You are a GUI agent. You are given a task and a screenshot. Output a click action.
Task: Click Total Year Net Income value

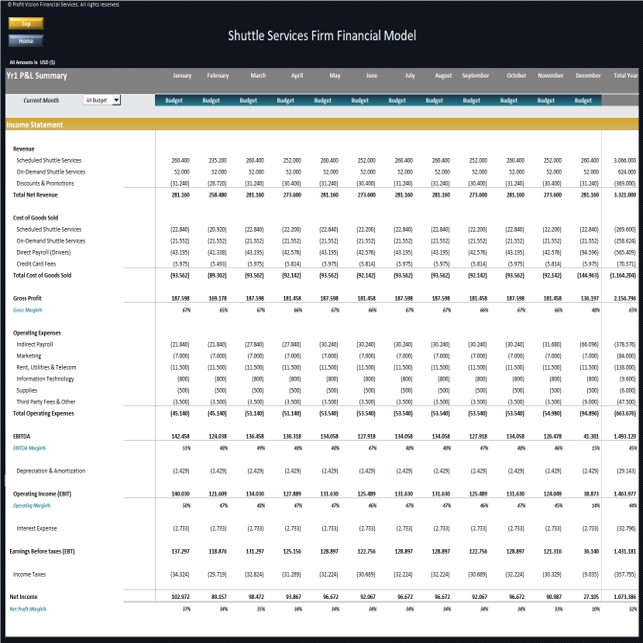(x=625, y=596)
